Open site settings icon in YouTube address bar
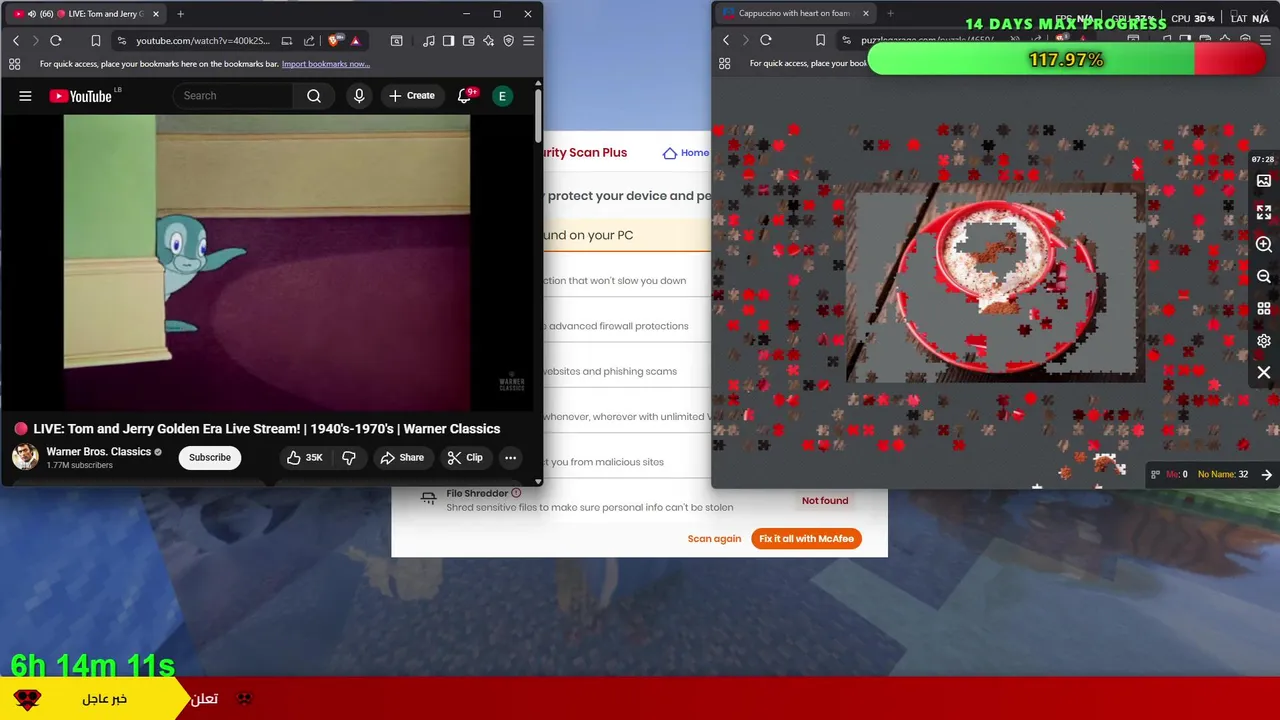The height and width of the screenshot is (720, 1280). 122,41
